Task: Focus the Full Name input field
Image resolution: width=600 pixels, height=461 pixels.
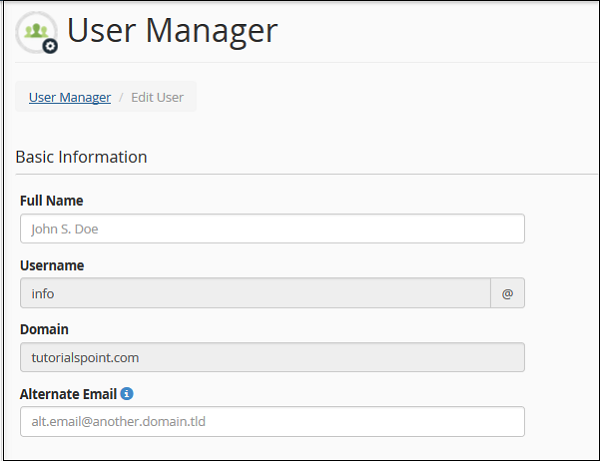Action: point(272,229)
